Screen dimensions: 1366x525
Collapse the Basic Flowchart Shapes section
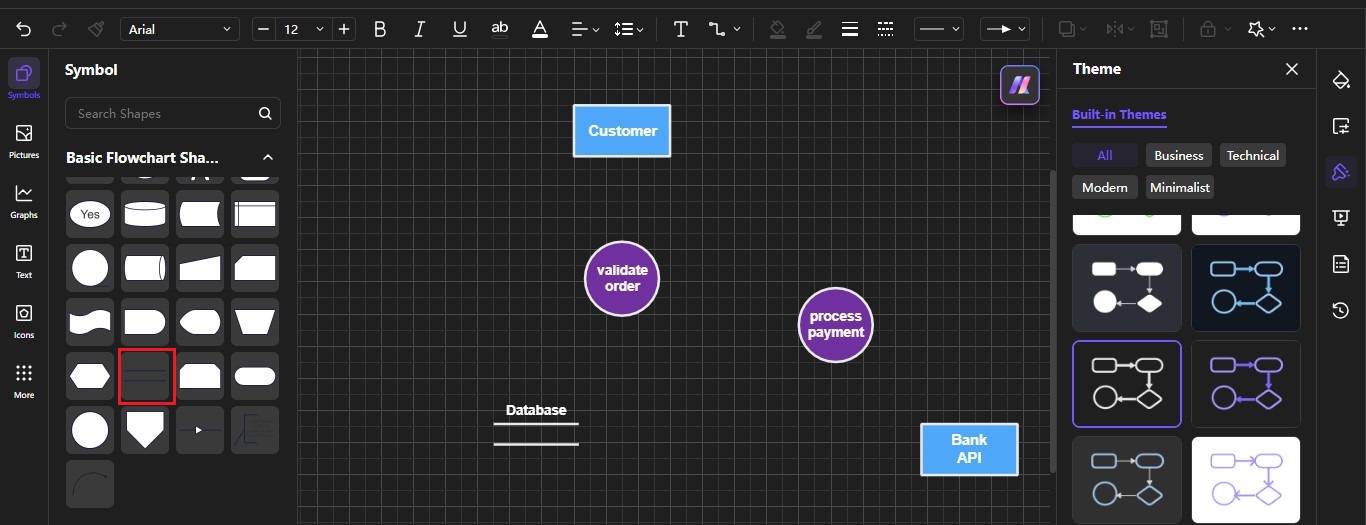tap(268, 158)
